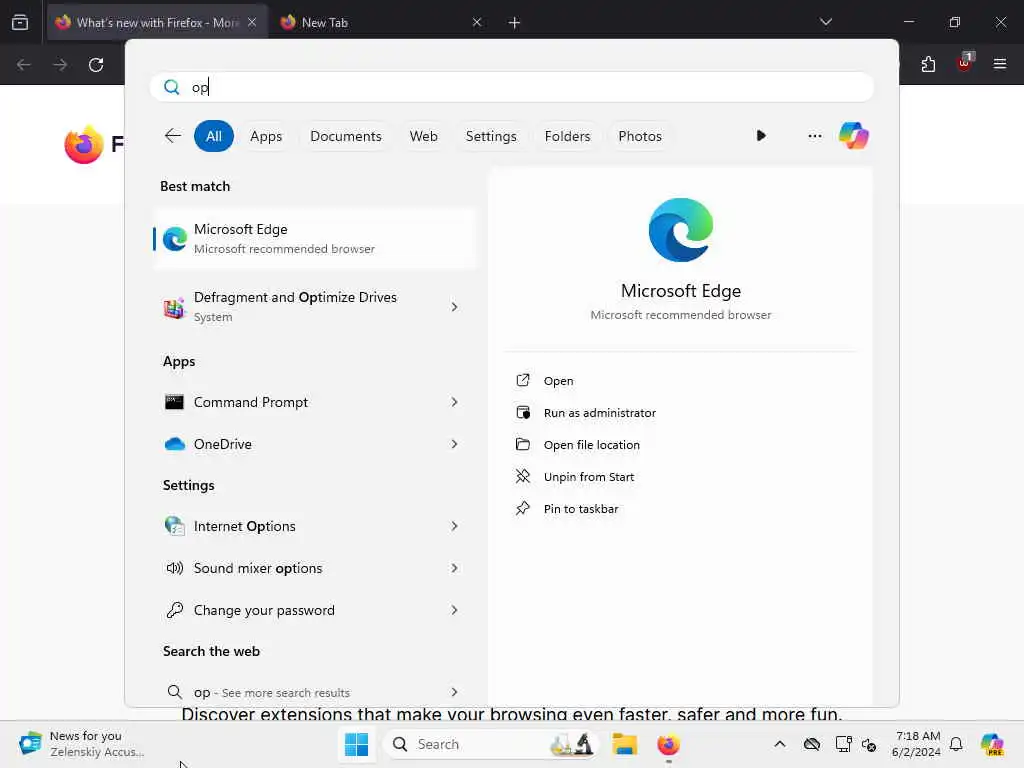This screenshot has width=1024, height=768.
Task: Click 'op - See more search results'
Action: (272, 692)
